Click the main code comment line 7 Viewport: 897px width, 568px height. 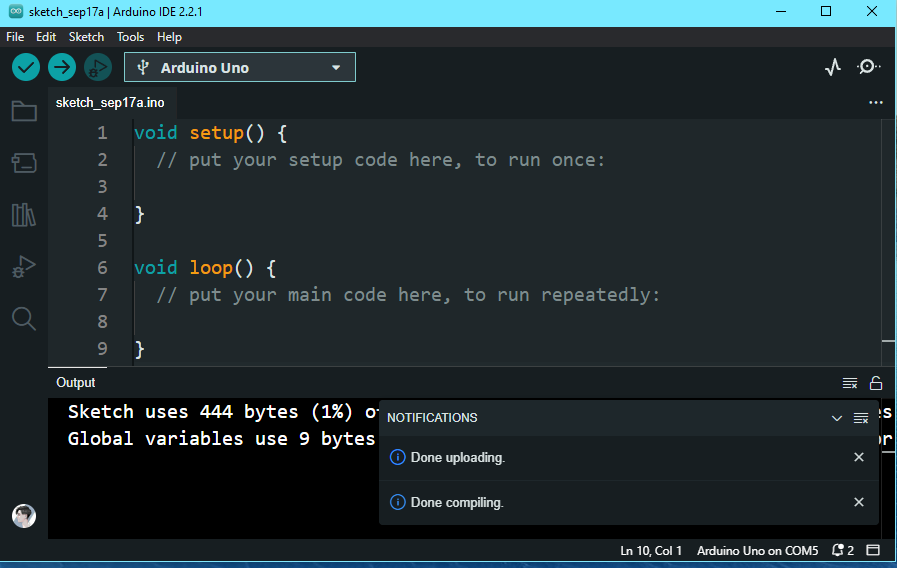tap(408, 295)
